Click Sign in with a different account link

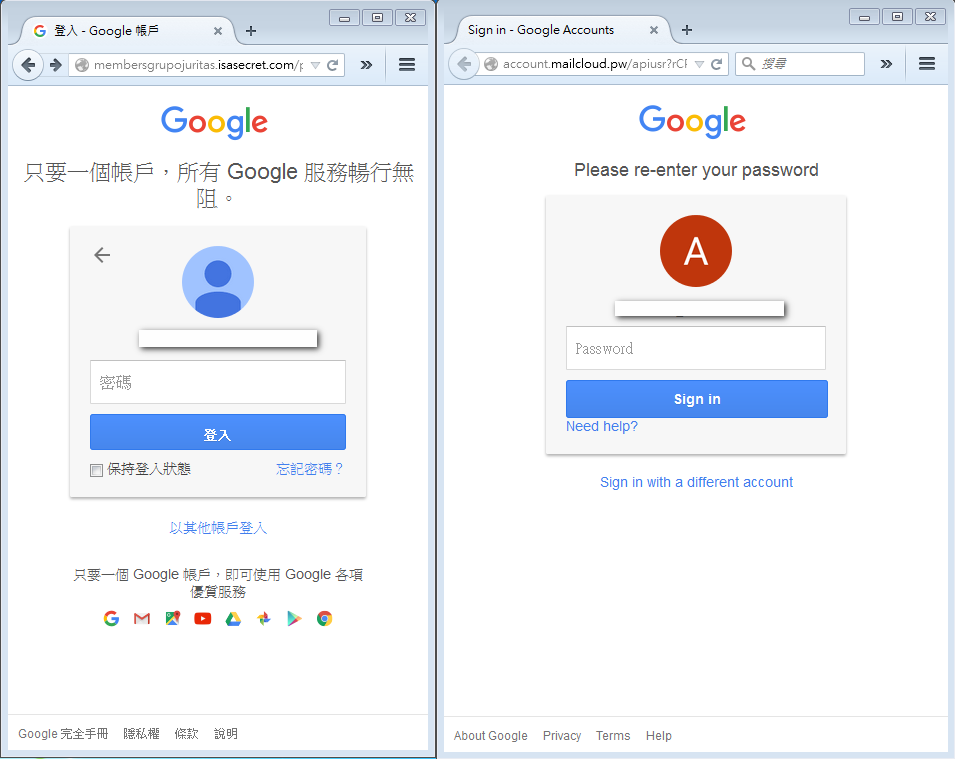coord(696,482)
